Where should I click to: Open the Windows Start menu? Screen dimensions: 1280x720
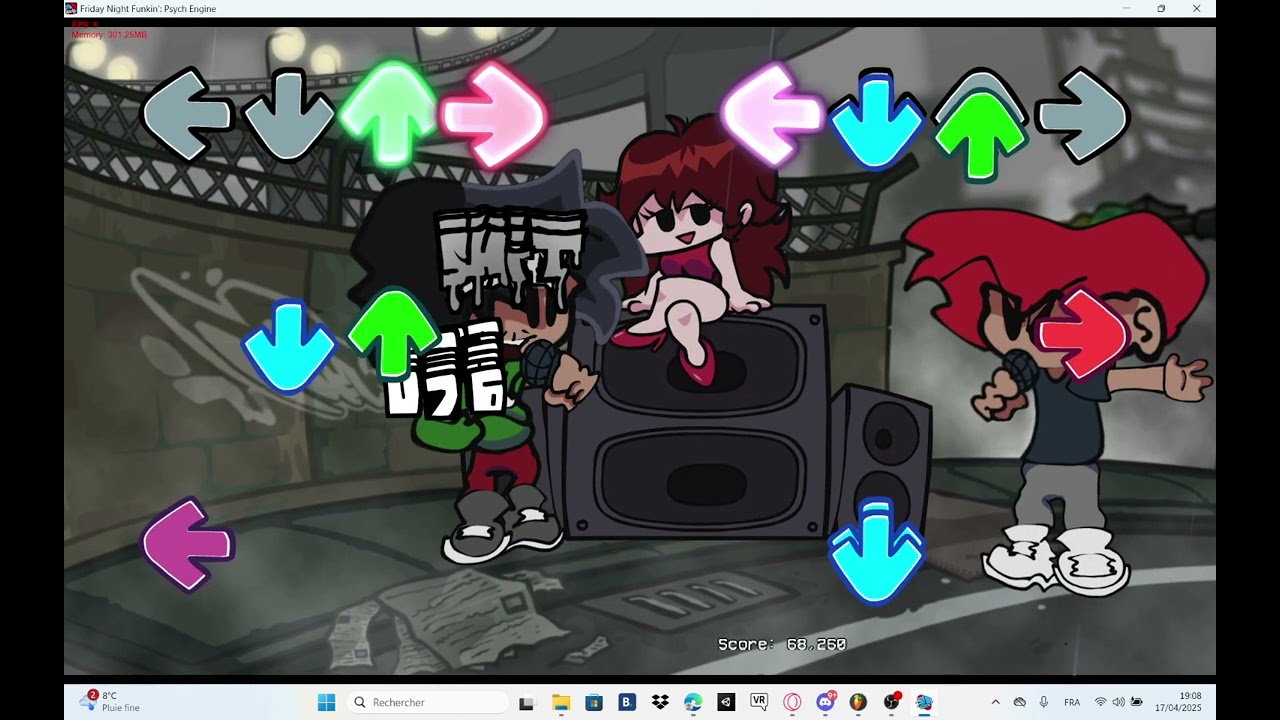click(x=326, y=702)
